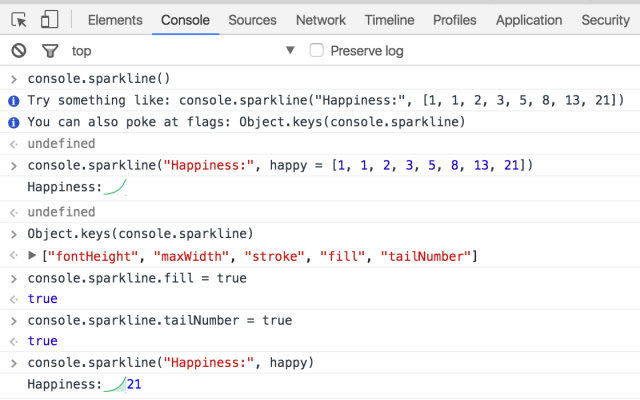The width and height of the screenshot is (640, 400).
Task: Click the "fill" string in the array
Action: coord(342,256)
